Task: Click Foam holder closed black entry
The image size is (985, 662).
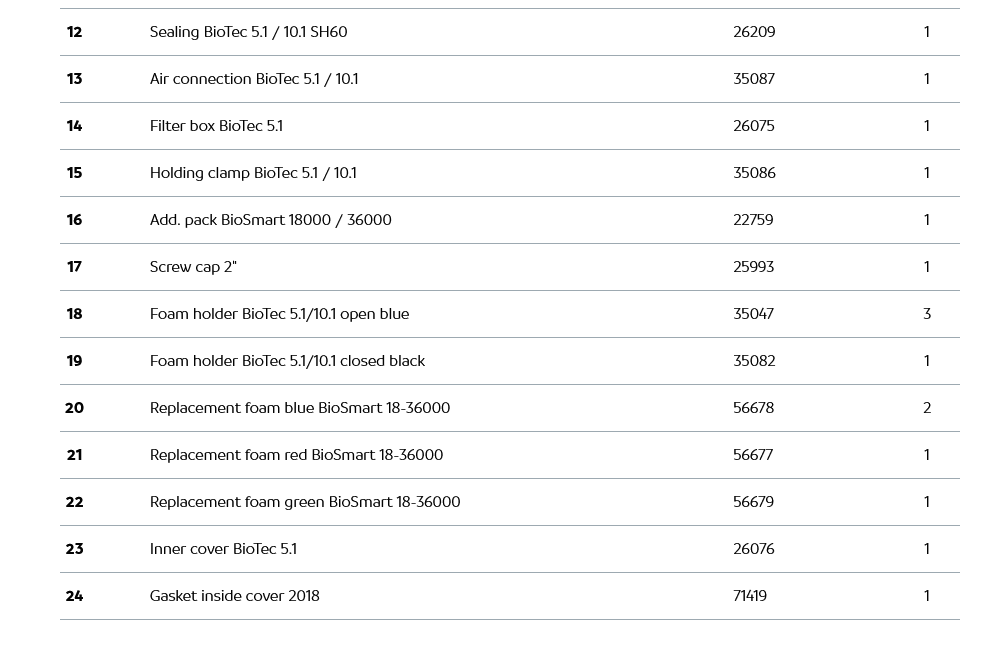Action: point(287,361)
